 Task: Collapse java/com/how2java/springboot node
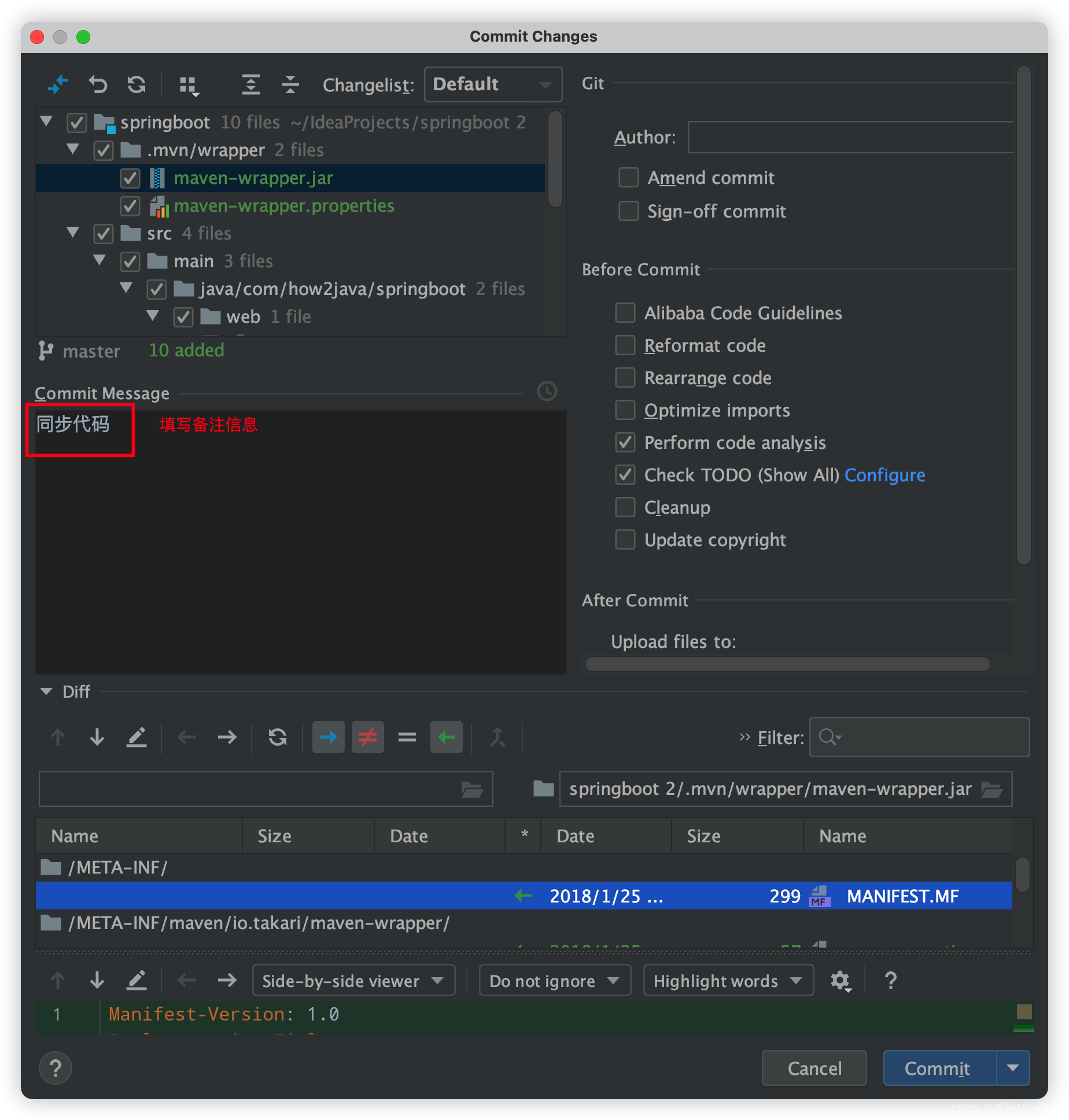point(126,288)
